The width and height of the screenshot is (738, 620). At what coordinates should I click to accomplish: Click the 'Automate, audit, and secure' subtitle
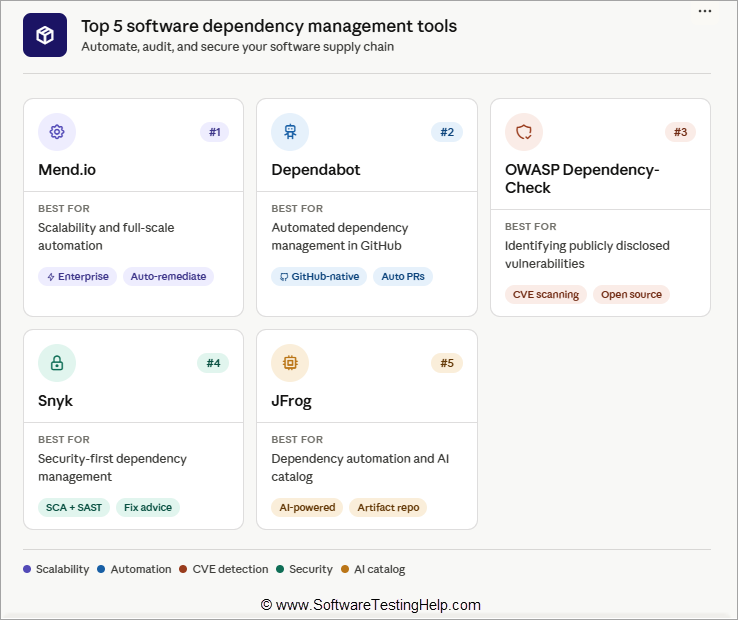[x=238, y=47]
